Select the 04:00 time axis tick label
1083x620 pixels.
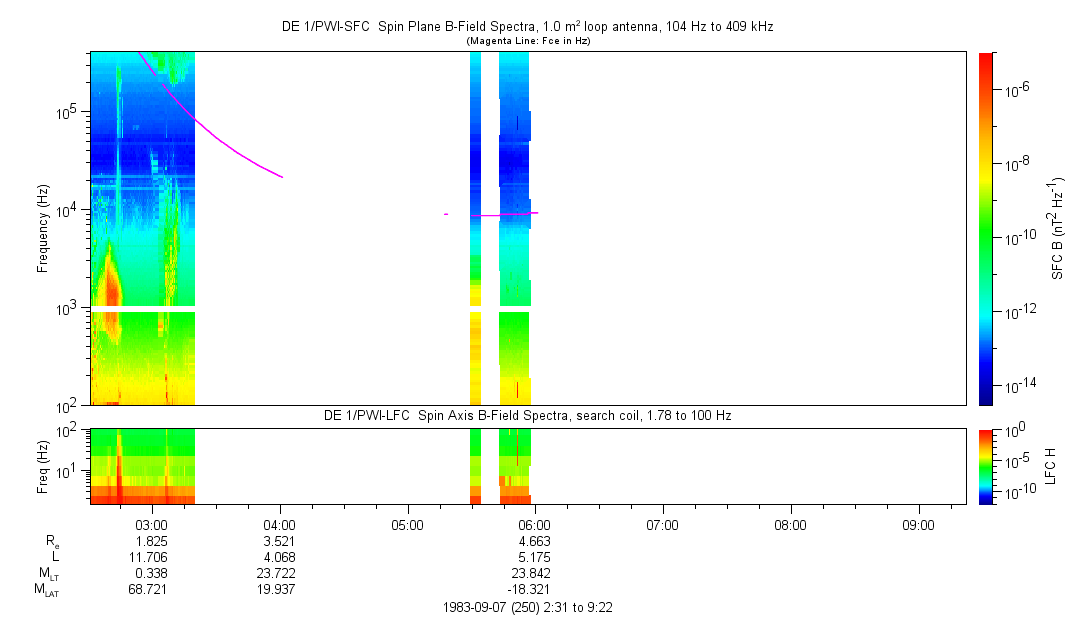click(x=280, y=524)
